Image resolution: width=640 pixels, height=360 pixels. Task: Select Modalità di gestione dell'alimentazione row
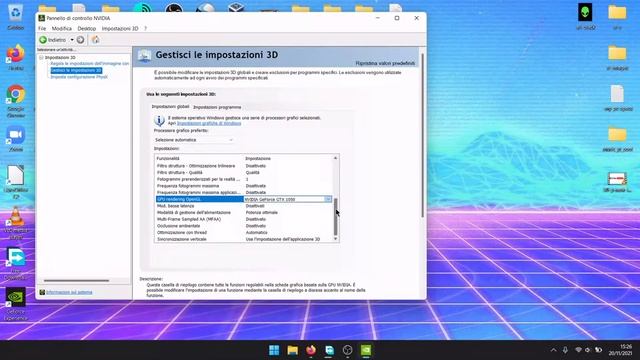click(x=244, y=212)
